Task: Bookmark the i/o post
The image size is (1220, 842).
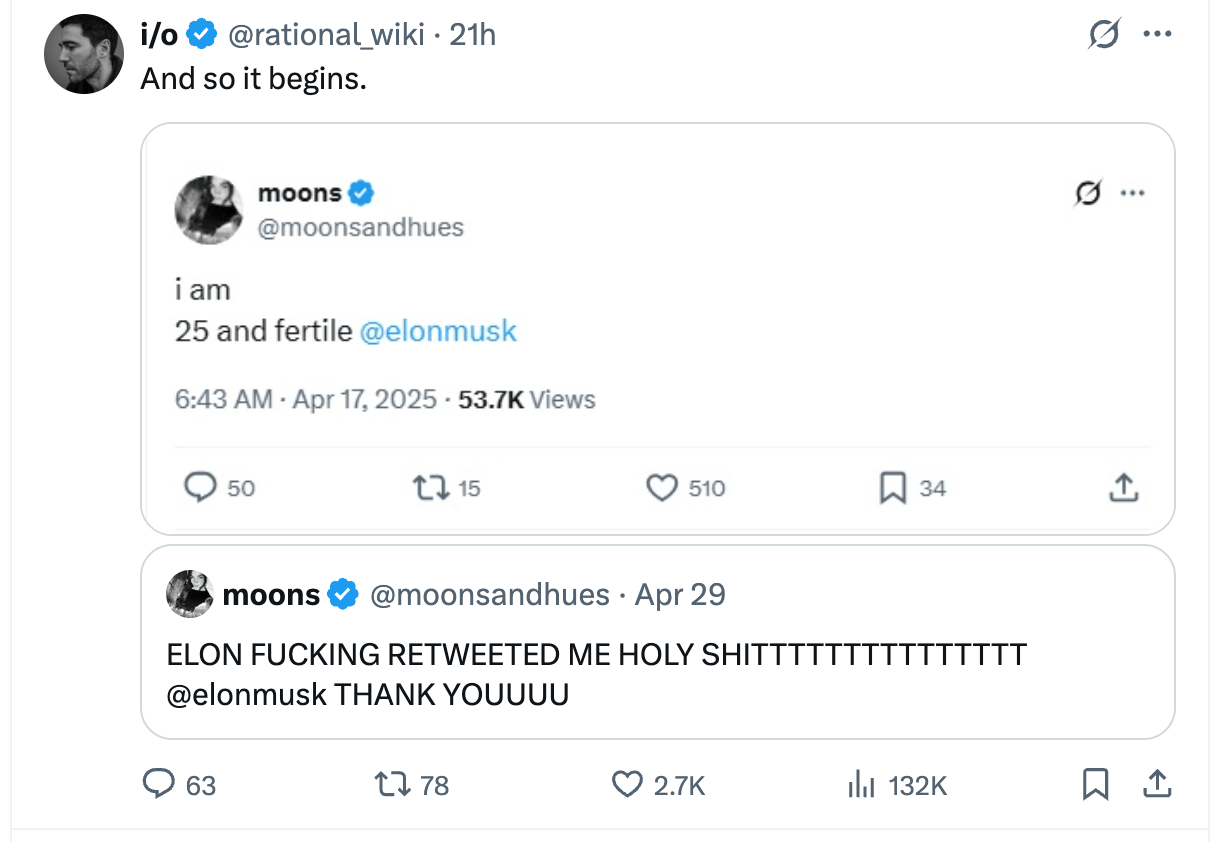Action: 1095,784
